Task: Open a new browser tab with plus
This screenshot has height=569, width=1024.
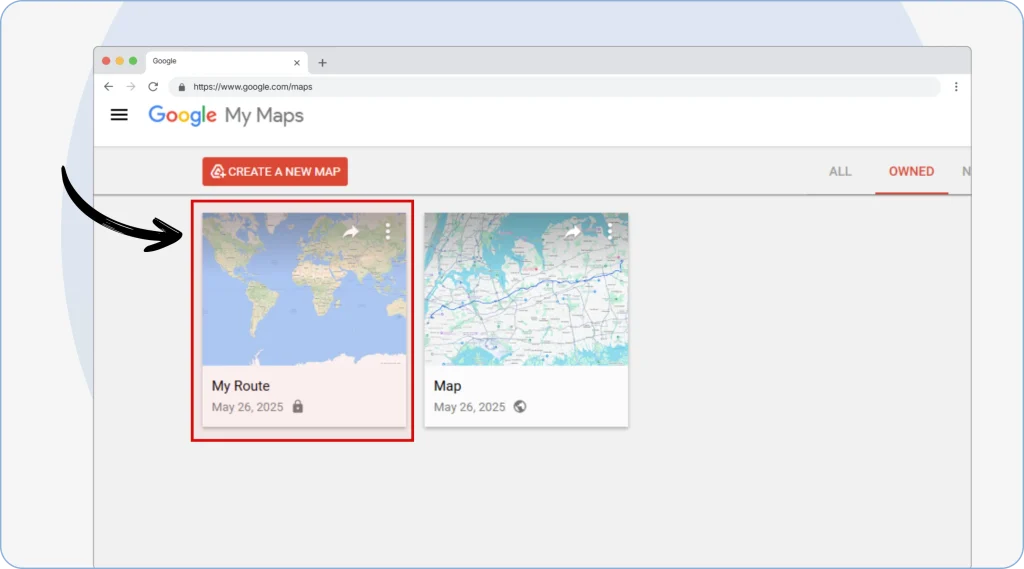Action: click(x=322, y=63)
